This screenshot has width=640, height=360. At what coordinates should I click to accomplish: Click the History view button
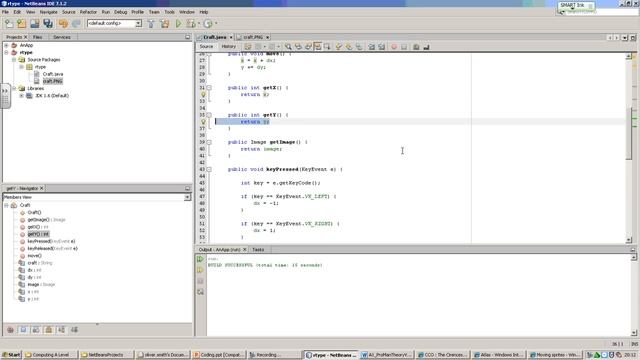click(x=229, y=47)
